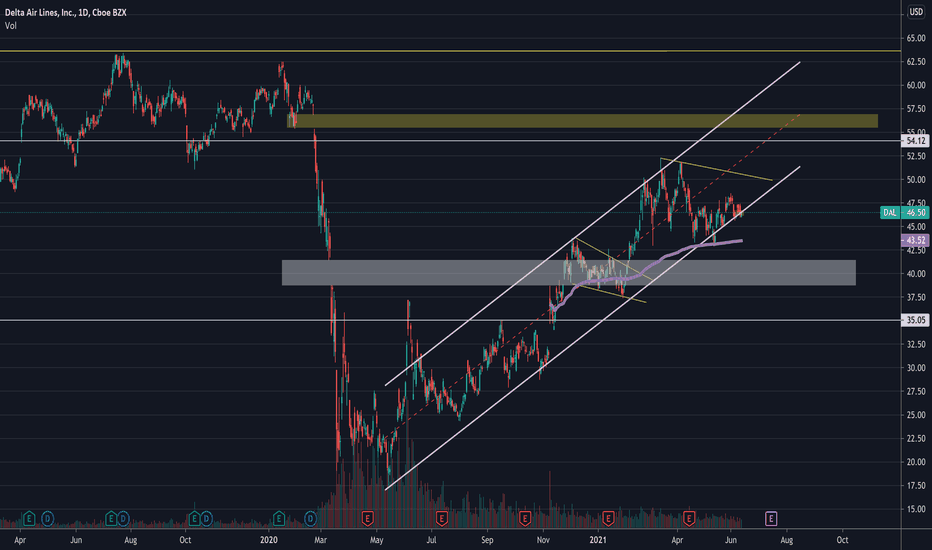Viewport: 932px width, 550px height.
Task: Click the 62.50 price scale label
Action: pos(916,62)
